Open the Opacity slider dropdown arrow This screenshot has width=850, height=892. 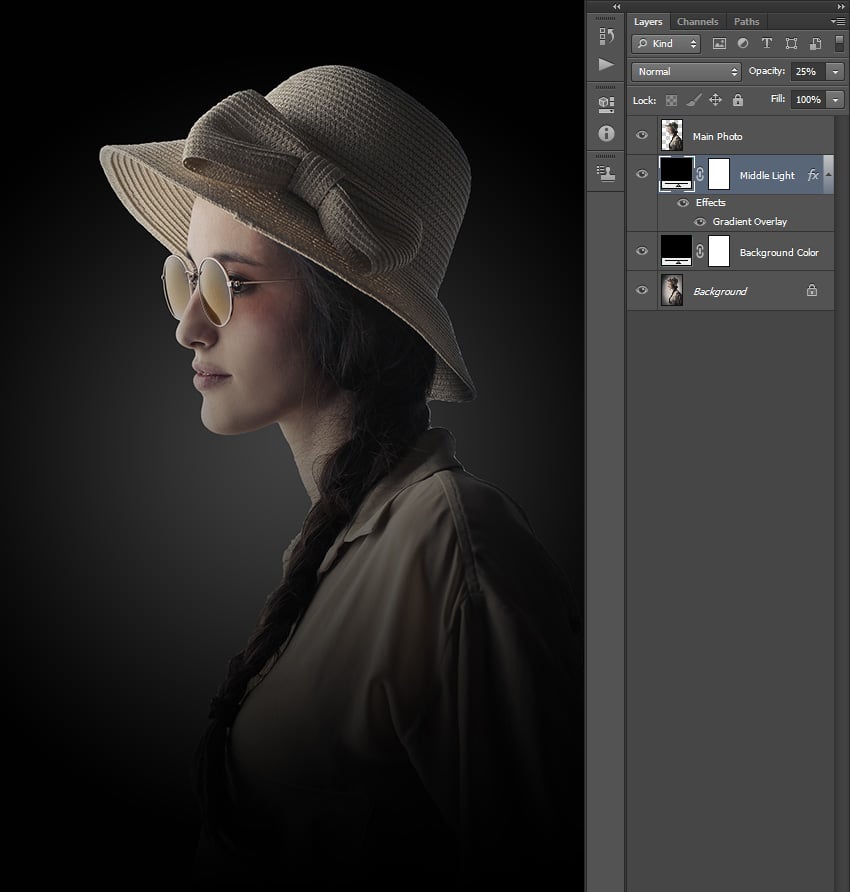pyautogui.click(x=835, y=72)
